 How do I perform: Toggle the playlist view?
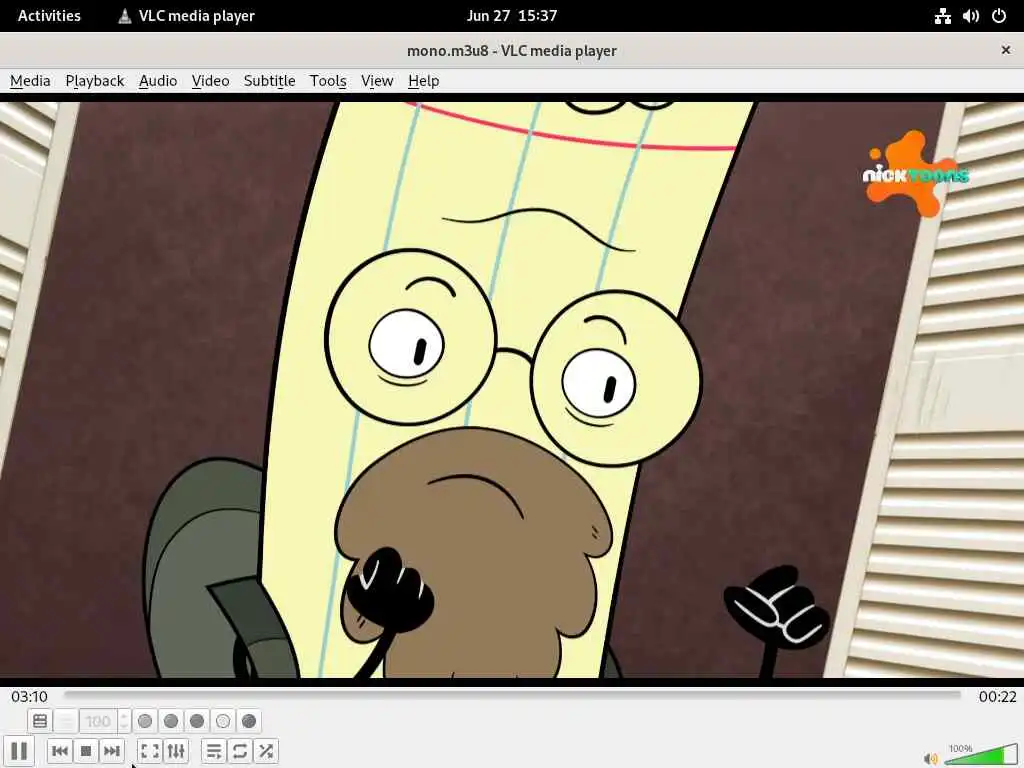[x=214, y=751]
